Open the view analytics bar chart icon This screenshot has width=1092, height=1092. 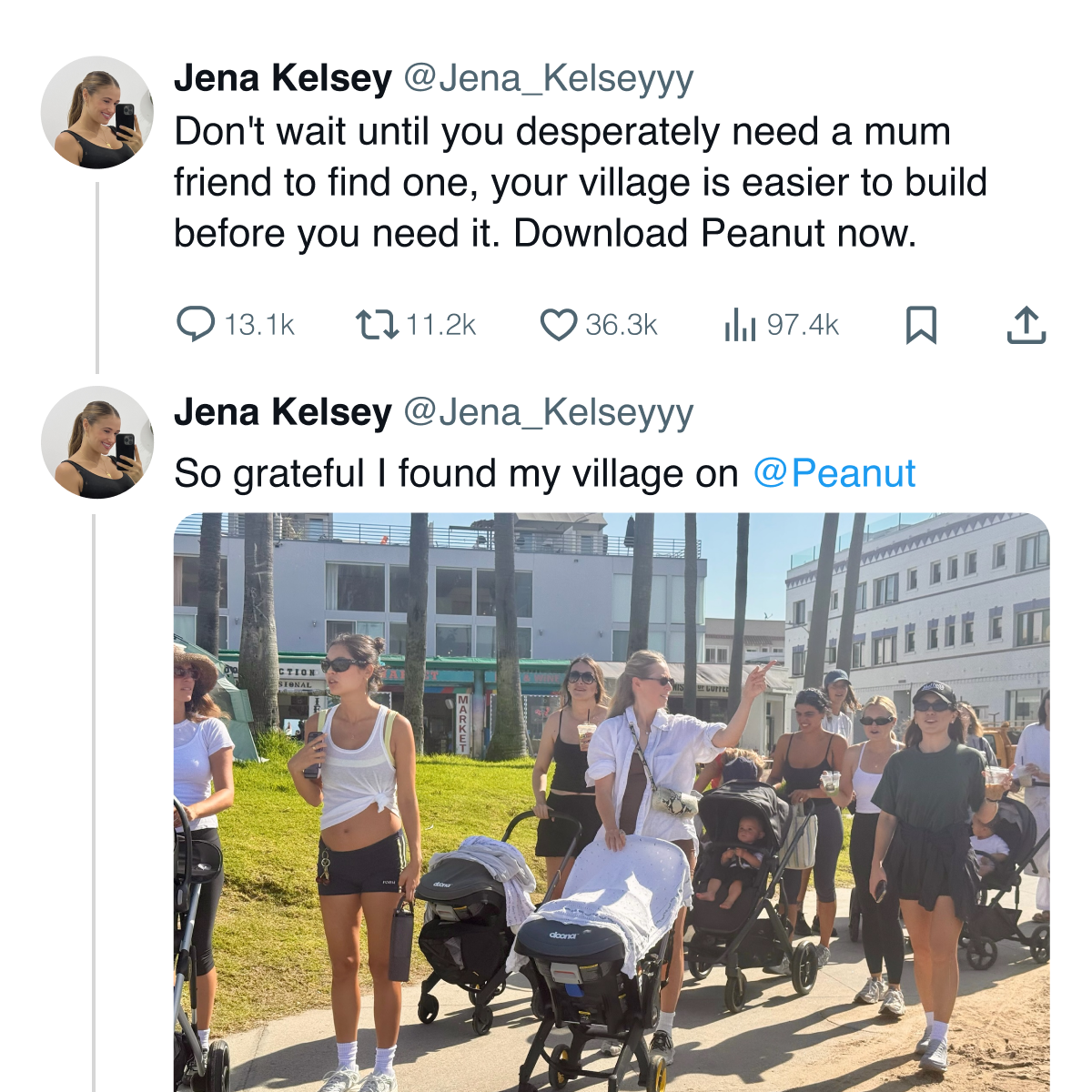click(x=740, y=325)
